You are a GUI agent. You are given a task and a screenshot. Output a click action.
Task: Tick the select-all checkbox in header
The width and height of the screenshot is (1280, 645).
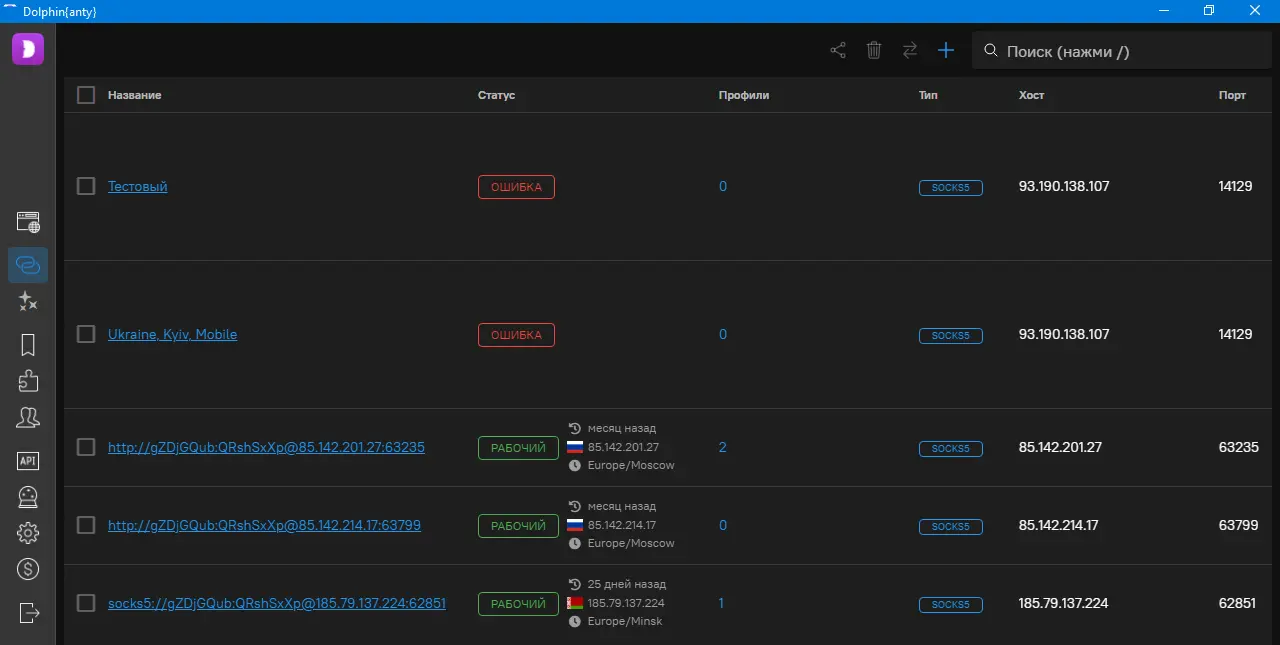86,95
